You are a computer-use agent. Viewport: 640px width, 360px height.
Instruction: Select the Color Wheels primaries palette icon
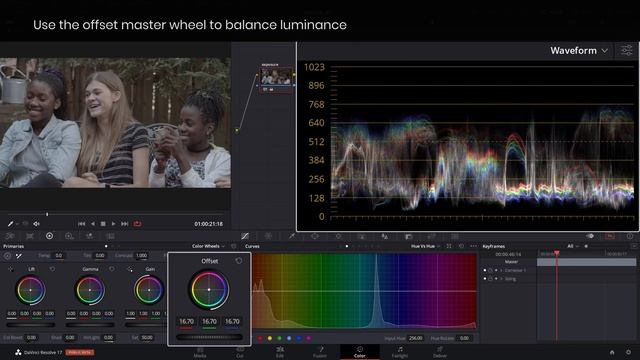(x=49, y=236)
